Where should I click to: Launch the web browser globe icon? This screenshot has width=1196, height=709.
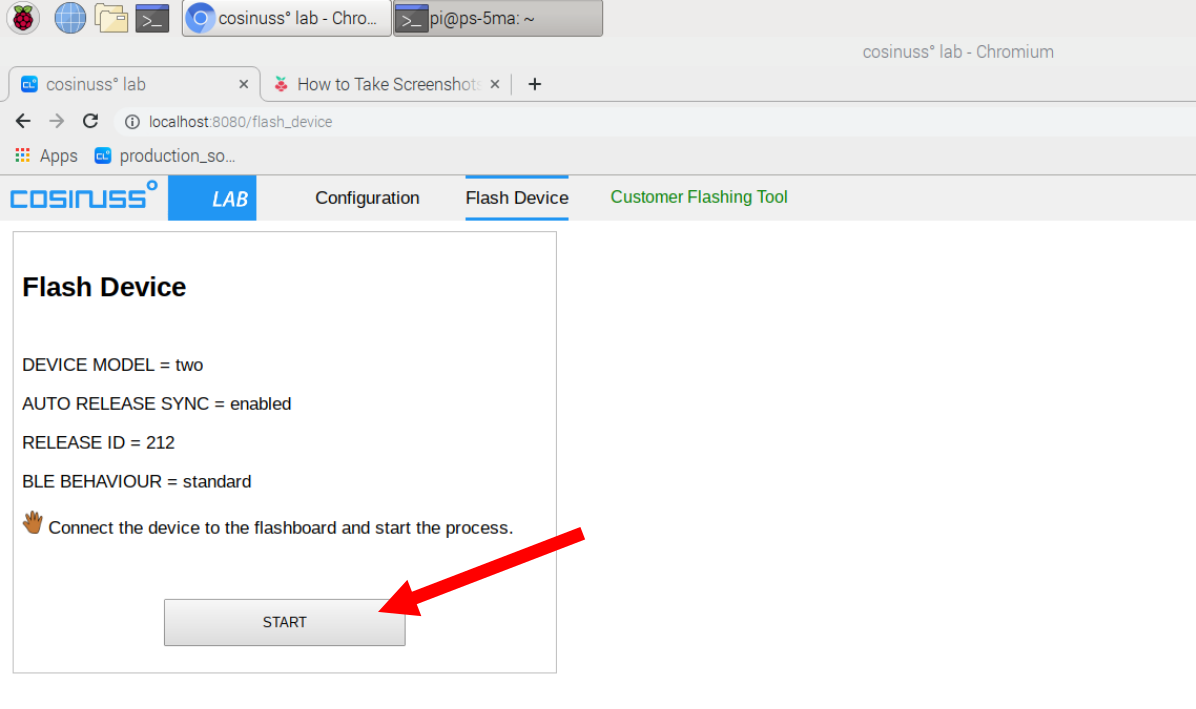[70, 18]
